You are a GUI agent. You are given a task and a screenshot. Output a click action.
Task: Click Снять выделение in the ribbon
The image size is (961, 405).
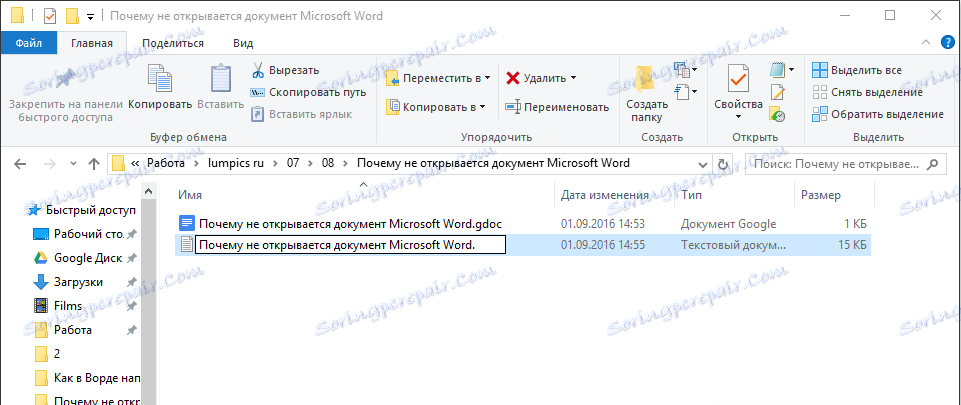click(x=867, y=93)
